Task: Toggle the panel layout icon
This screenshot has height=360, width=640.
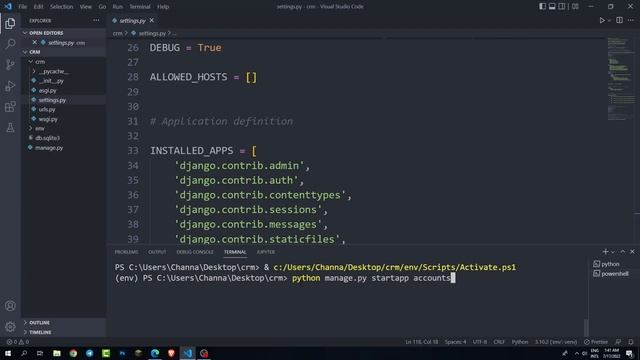Action: (x=552, y=7)
